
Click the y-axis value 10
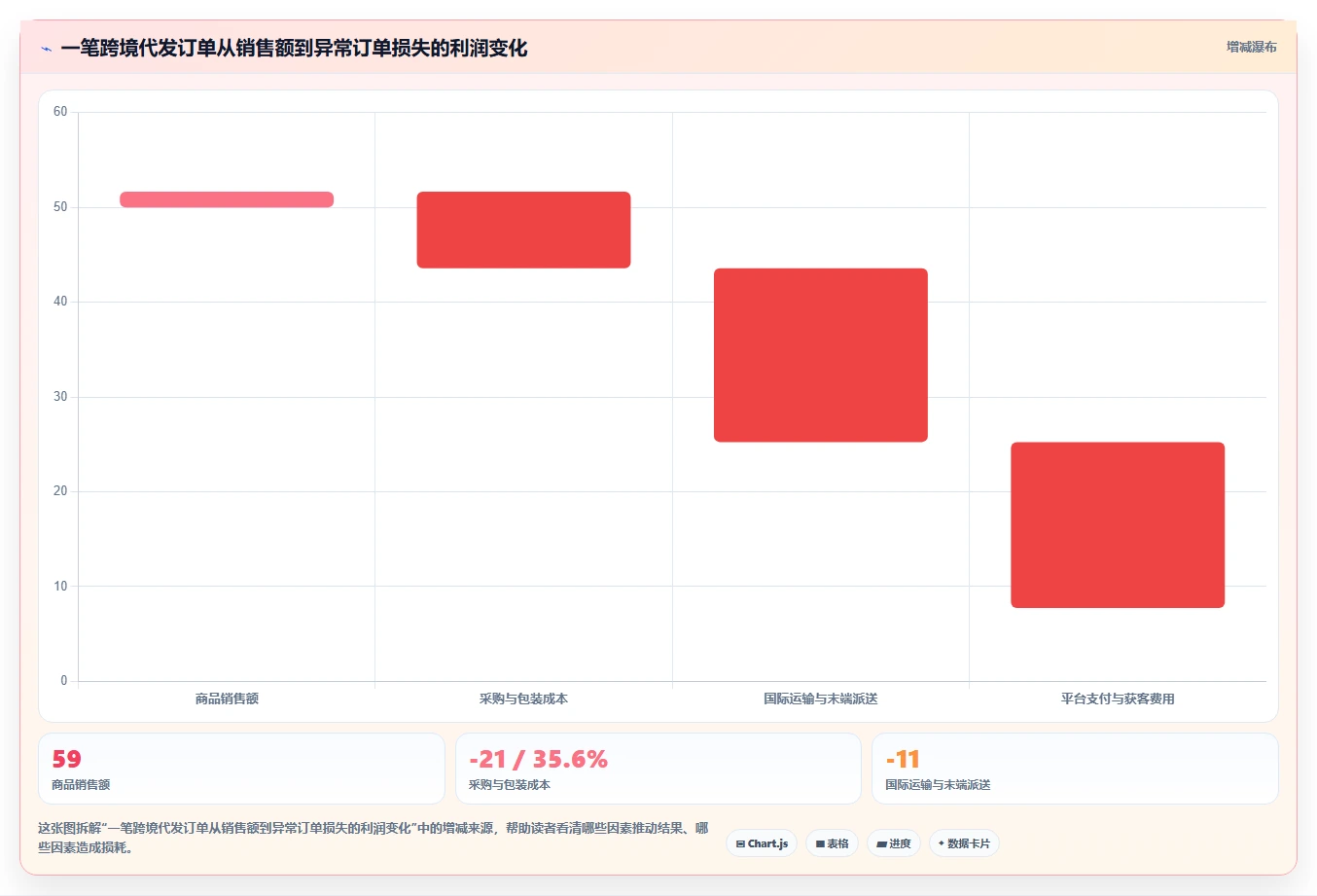click(60, 587)
